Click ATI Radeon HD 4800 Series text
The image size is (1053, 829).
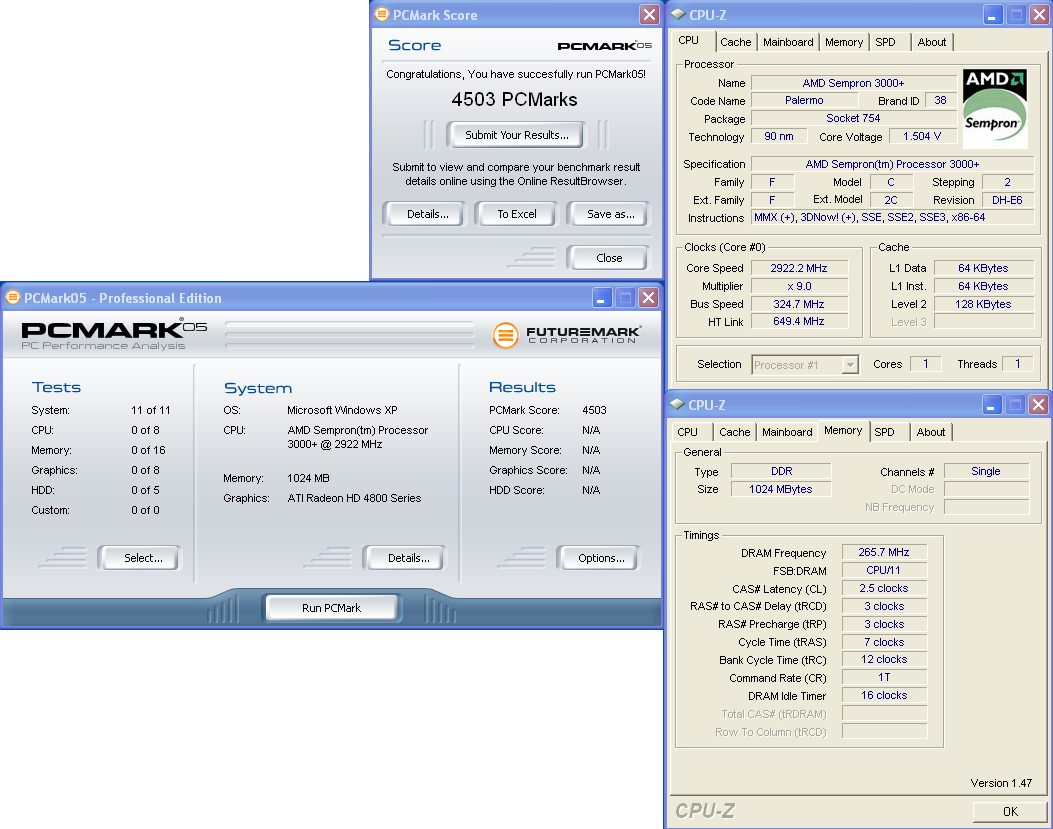point(354,498)
